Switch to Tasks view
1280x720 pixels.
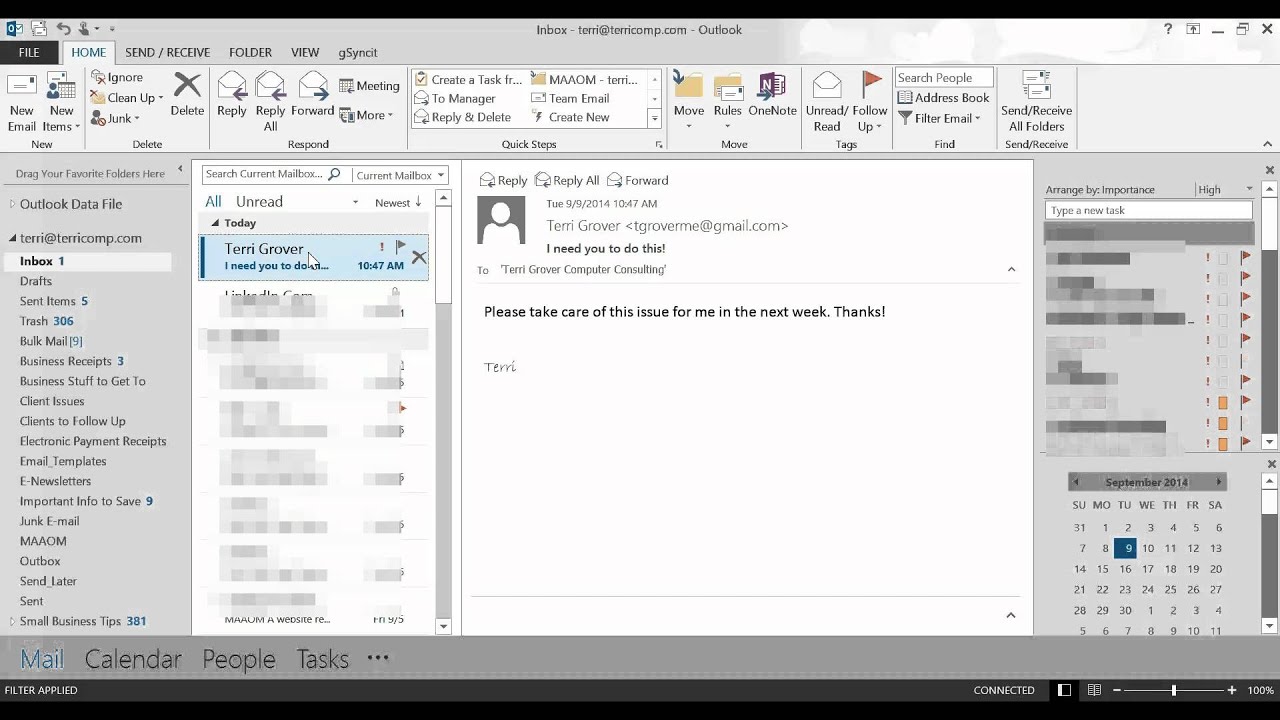coord(322,659)
